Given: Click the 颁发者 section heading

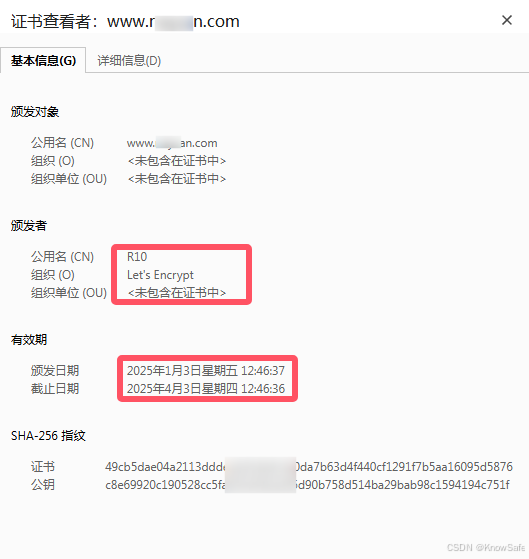Looking at the screenshot, I should 29,226.
